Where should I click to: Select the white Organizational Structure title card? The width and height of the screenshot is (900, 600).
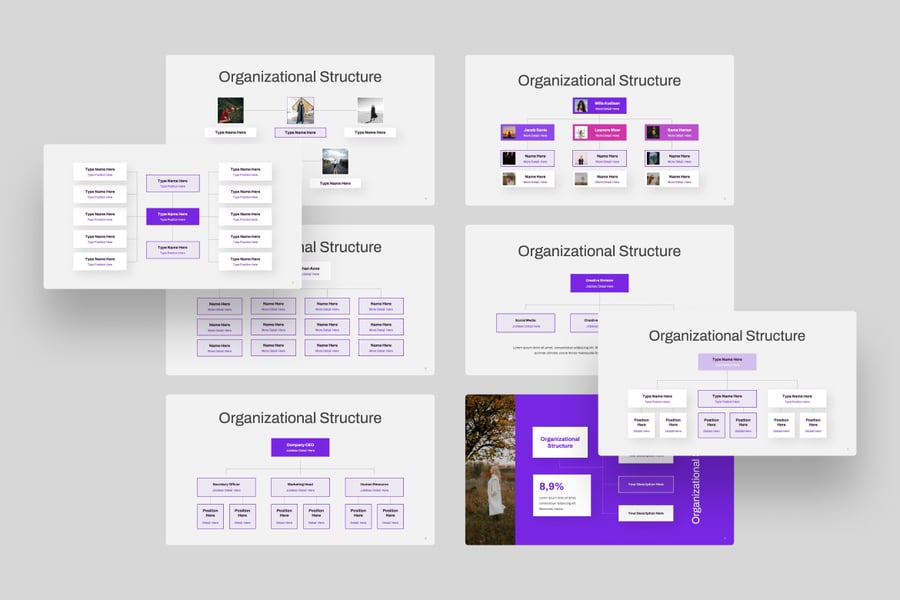(560, 442)
